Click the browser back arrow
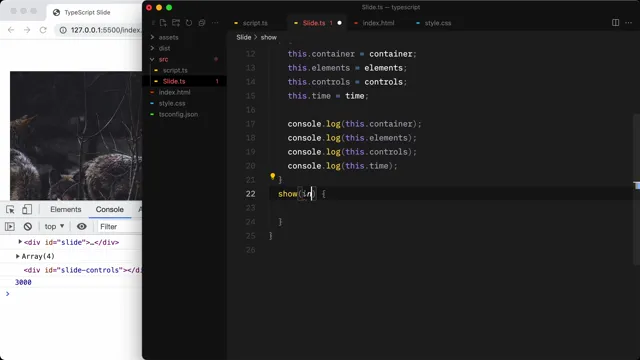Viewport: 640px width, 360px height. click(x=11, y=30)
